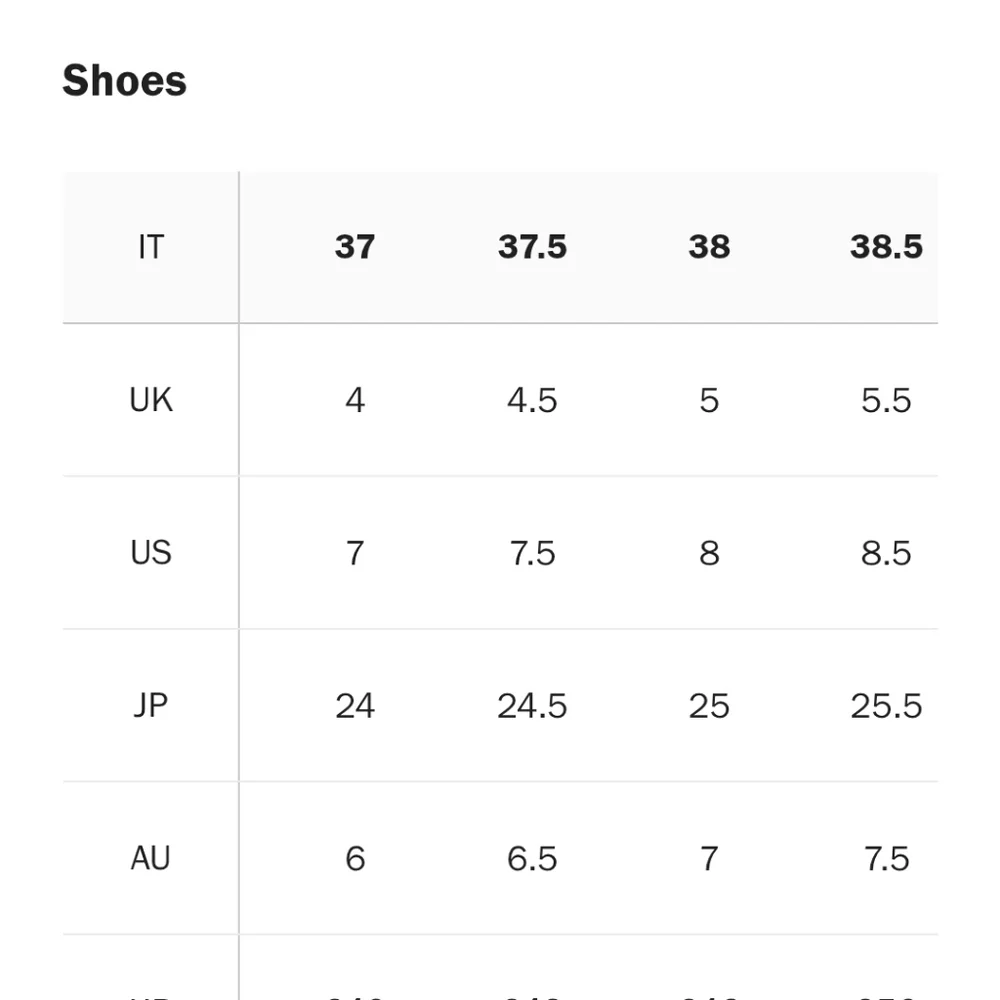Click the UK row label
1000x1000 pixels.
click(151, 400)
